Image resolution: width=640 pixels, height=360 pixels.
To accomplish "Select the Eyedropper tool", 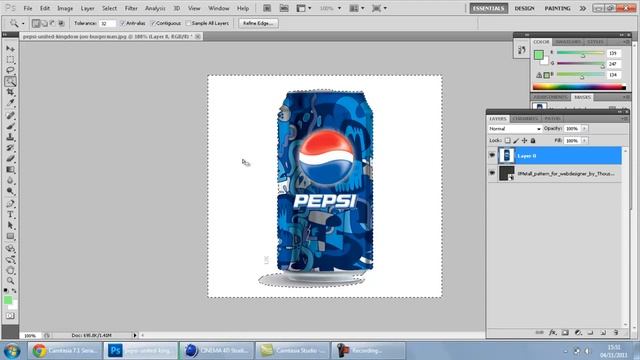I will tap(10, 102).
